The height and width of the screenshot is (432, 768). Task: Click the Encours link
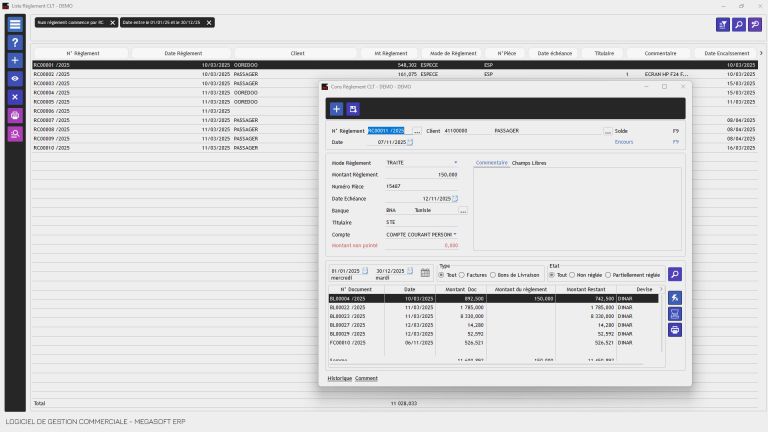(x=624, y=142)
